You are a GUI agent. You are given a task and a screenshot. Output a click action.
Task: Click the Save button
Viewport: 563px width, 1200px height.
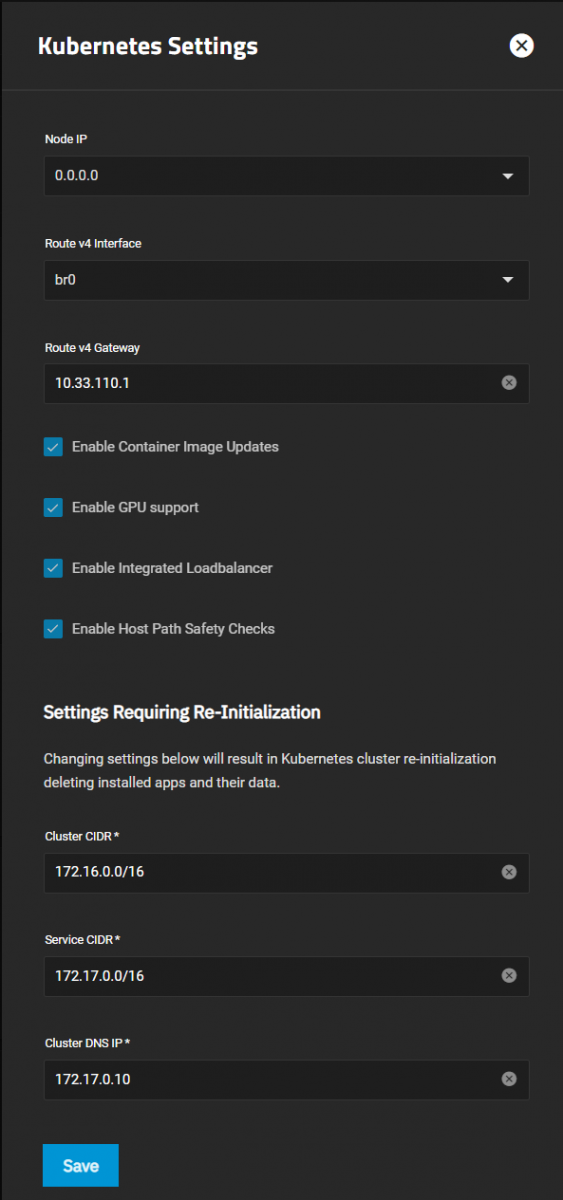coord(81,1166)
